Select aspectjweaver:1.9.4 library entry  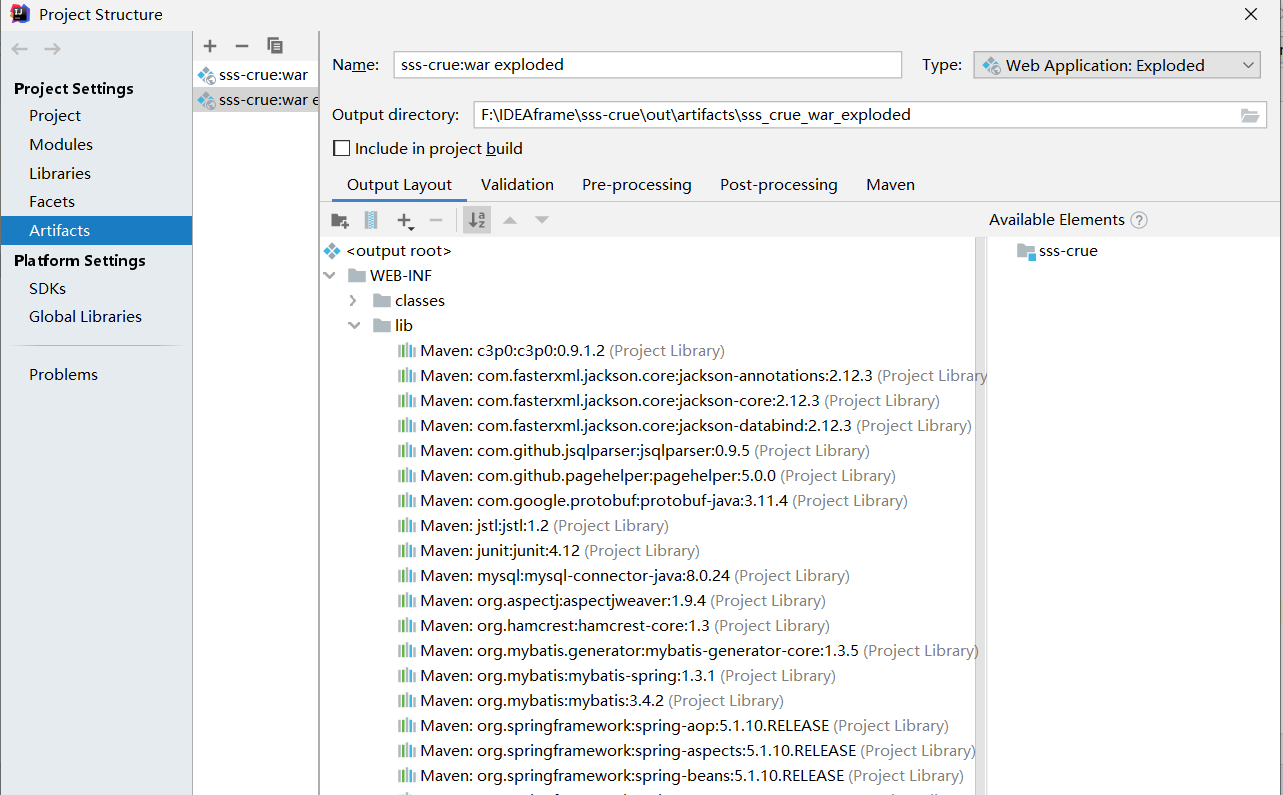tap(612, 601)
